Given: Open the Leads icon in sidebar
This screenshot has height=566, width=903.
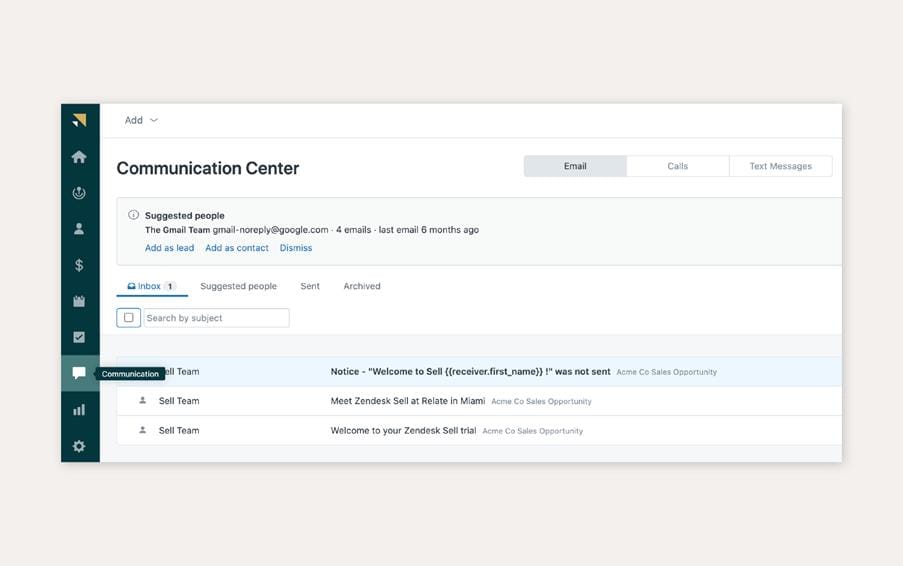Looking at the screenshot, I should (79, 193).
